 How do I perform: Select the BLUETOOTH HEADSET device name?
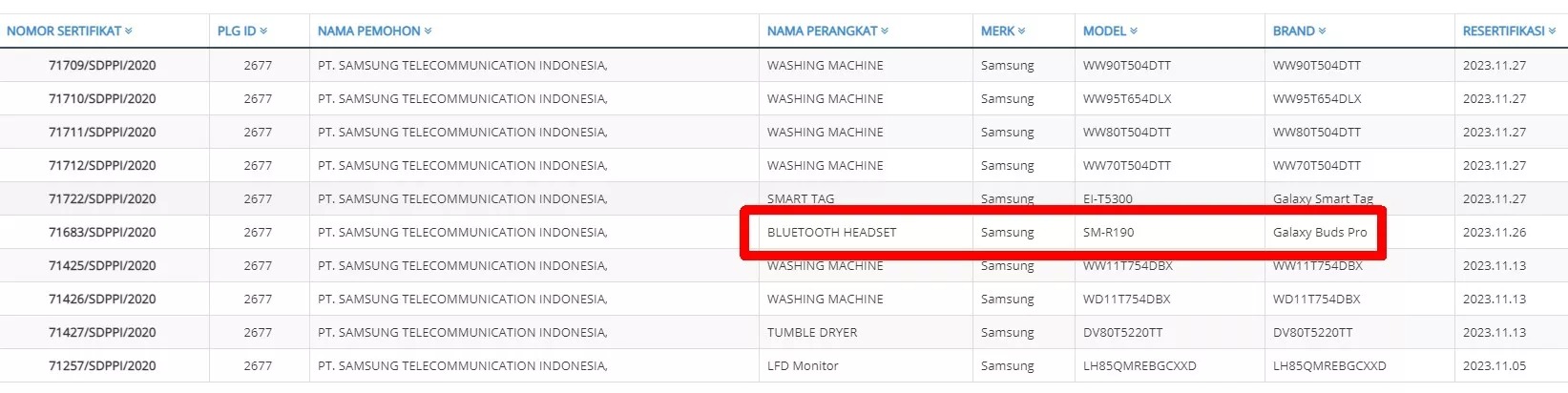[832, 232]
